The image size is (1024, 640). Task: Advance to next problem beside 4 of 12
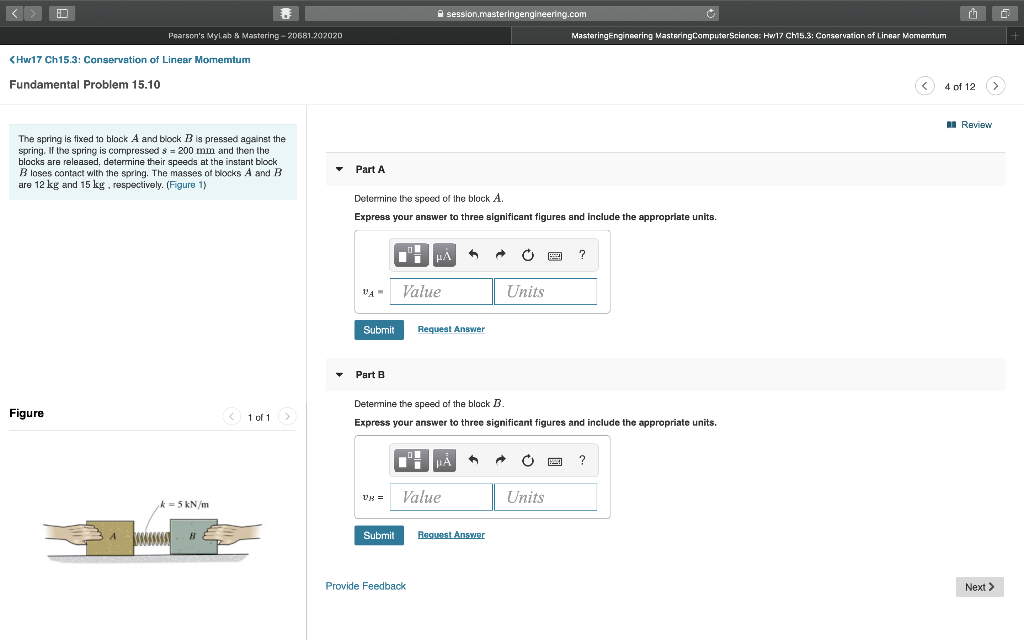(995, 86)
